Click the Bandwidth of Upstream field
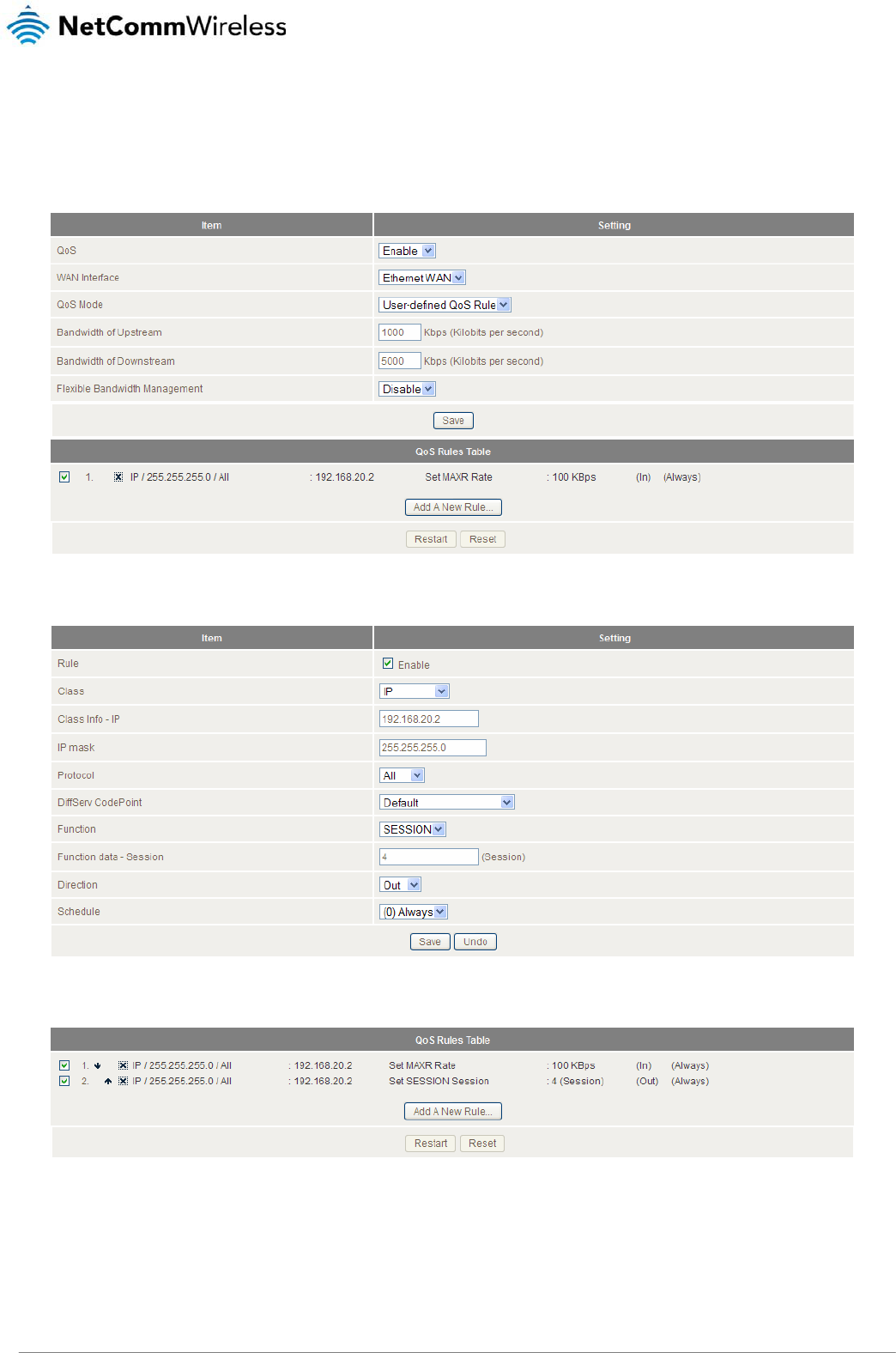The height and width of the screenshot is (1353, 896). point(400,332)
